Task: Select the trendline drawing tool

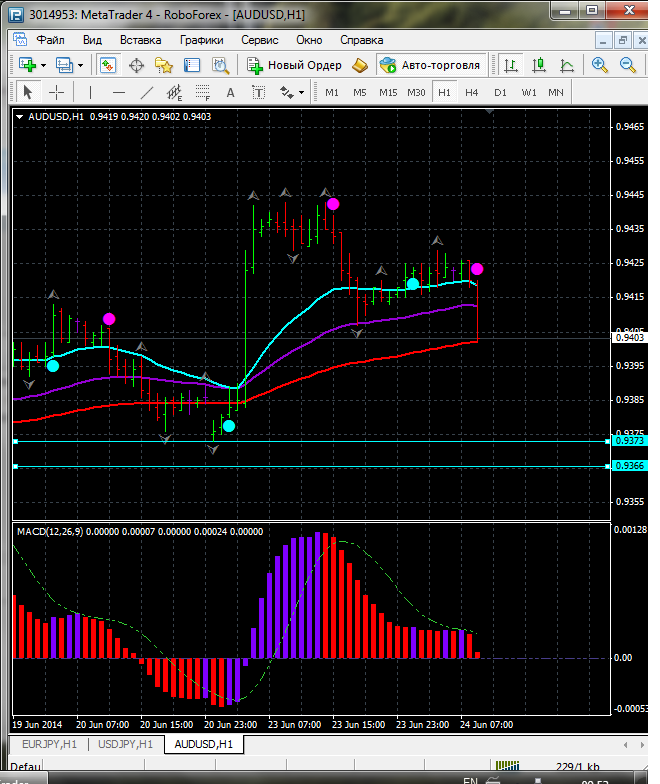Action: (x=147, y=92)
